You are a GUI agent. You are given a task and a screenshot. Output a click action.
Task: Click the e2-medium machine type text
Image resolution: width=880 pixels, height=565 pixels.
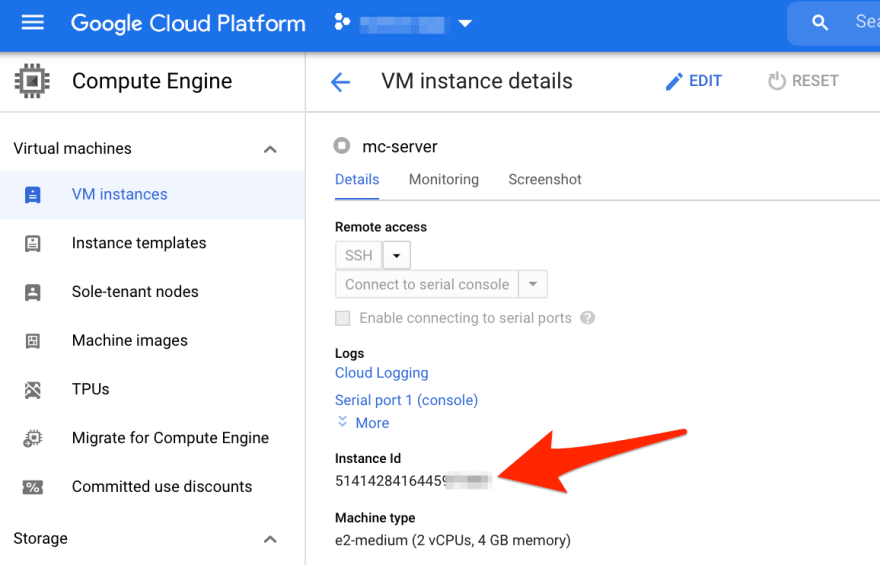point(453,540)
